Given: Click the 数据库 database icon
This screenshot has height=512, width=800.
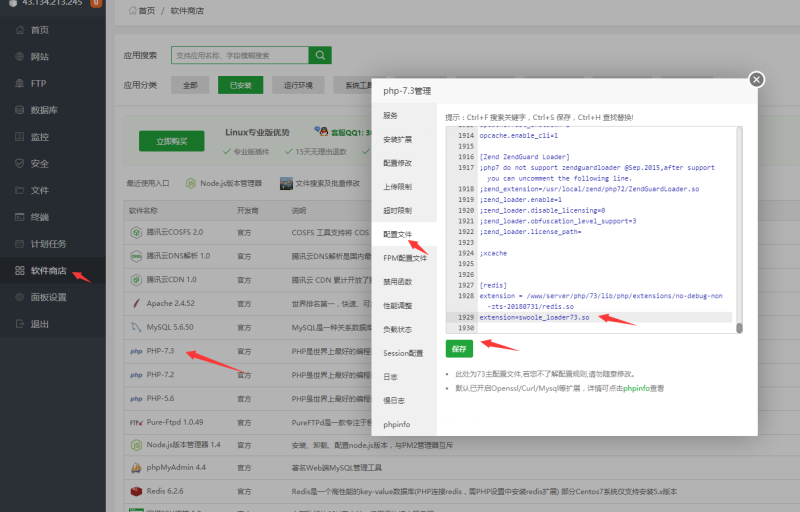Looking at the screenshot, I should [x=19, y=110].
